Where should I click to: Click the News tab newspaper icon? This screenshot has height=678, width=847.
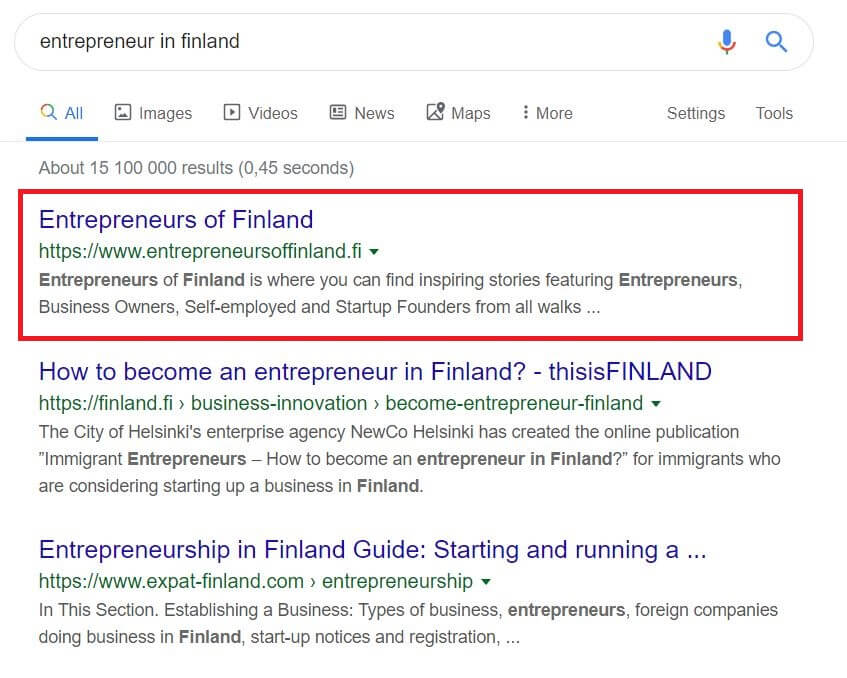(338, 112)
